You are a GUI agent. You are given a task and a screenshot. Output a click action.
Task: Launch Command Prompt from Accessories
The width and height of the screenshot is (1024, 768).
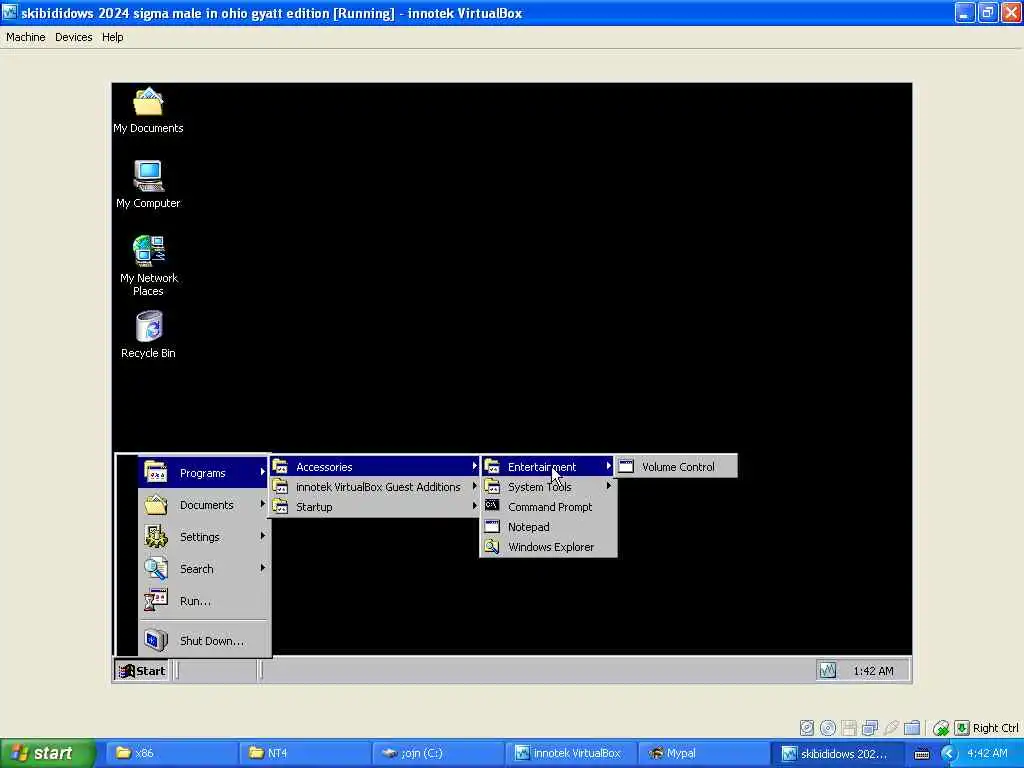(548, 507)
